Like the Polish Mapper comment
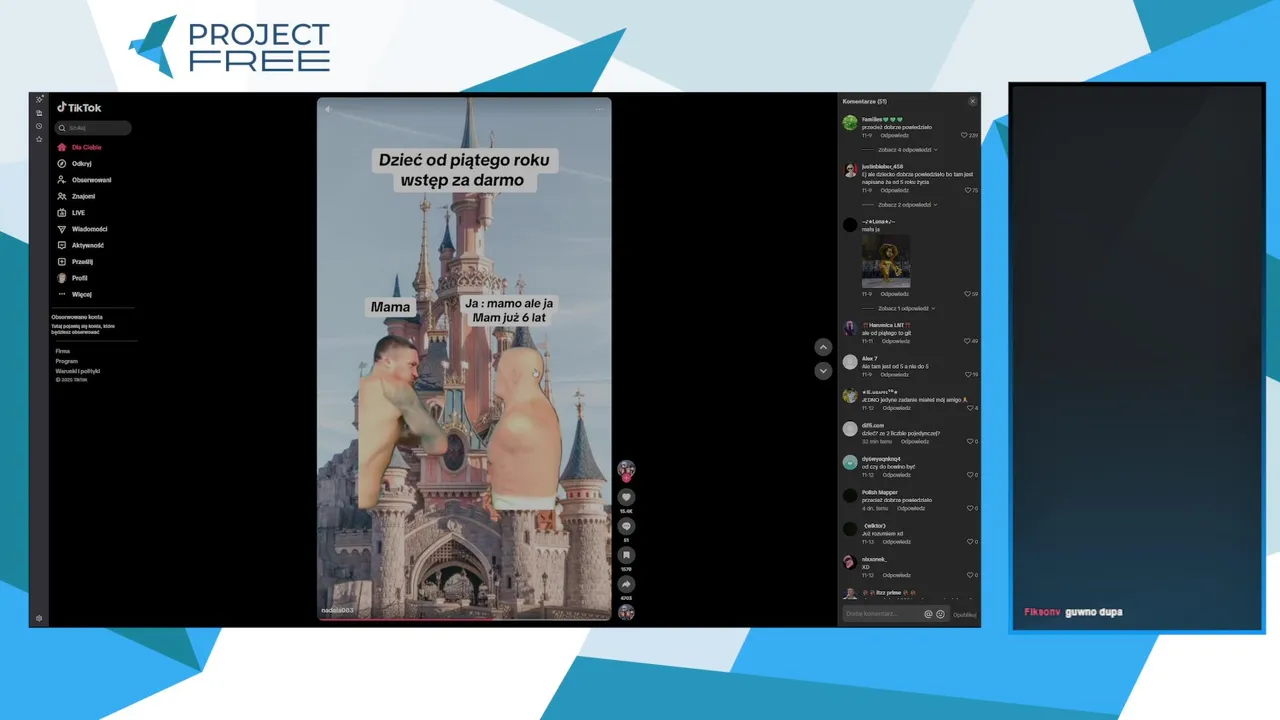1280x720 pixels. pyautogui.click(x=970, y=508)
